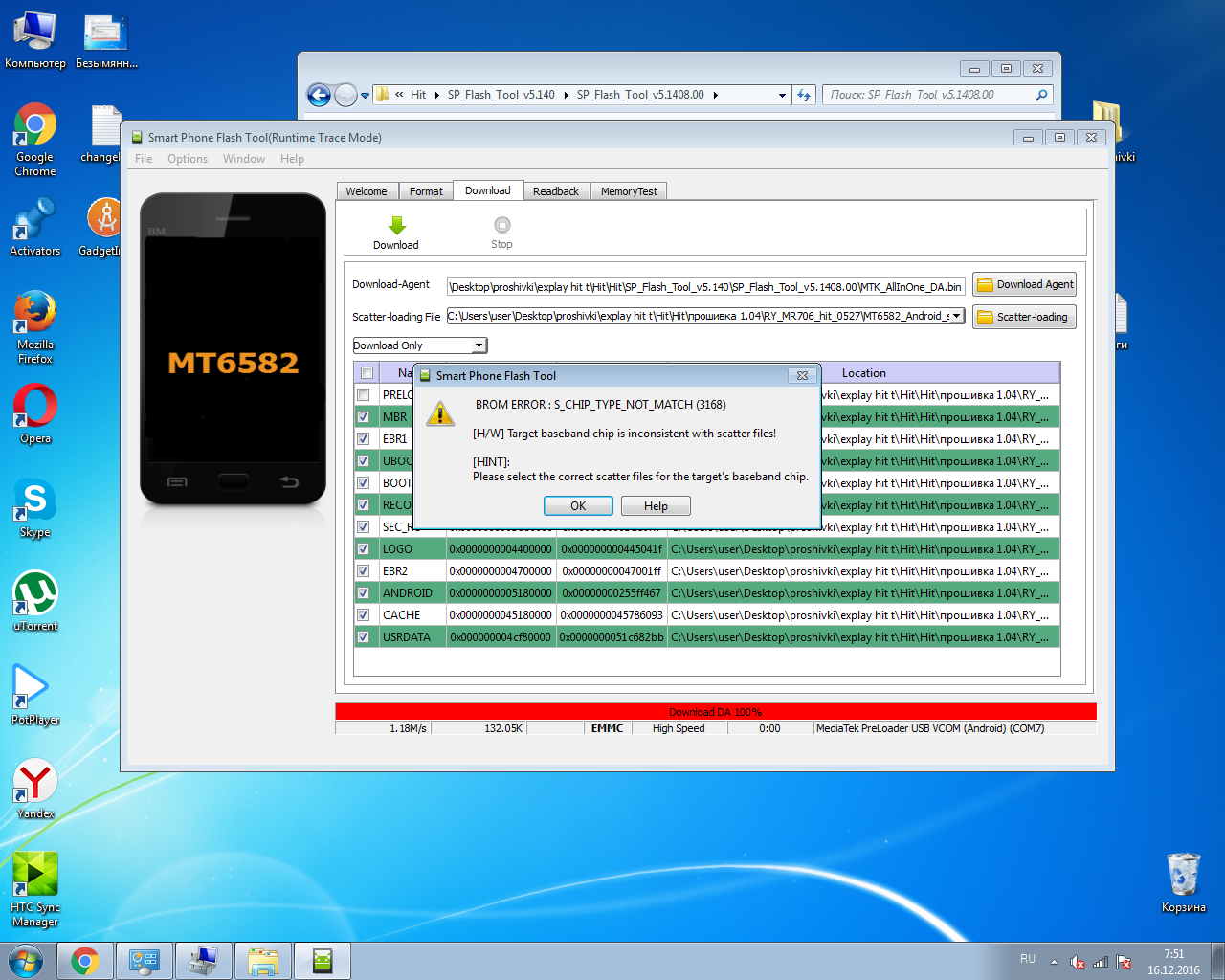Uncheck the ANDROID partition checkbox
The height and width of the screenshot is (980, 1225).
(364, 593)
